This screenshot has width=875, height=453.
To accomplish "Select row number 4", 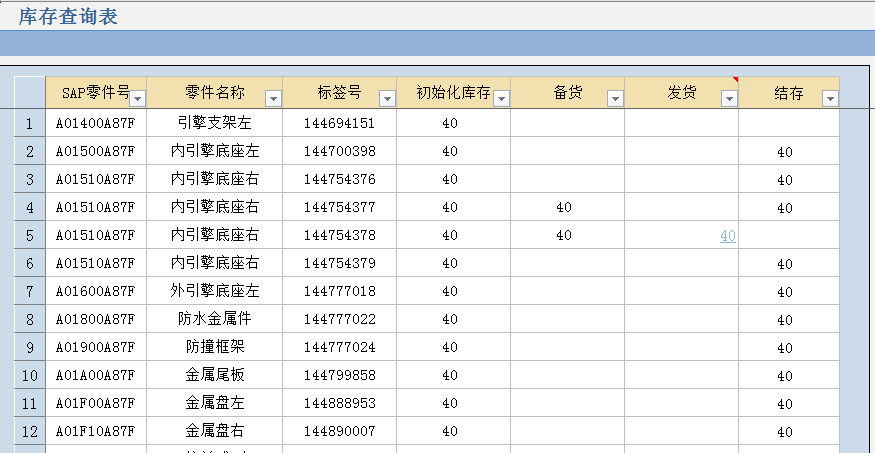I will click(x=30, y=207).
